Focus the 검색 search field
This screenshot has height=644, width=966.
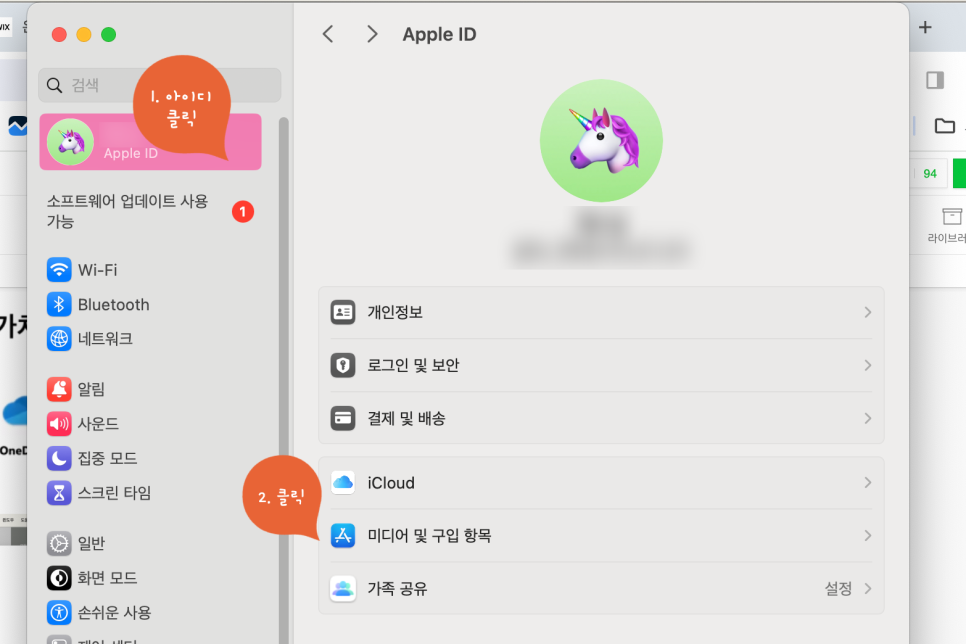point(160,85)
